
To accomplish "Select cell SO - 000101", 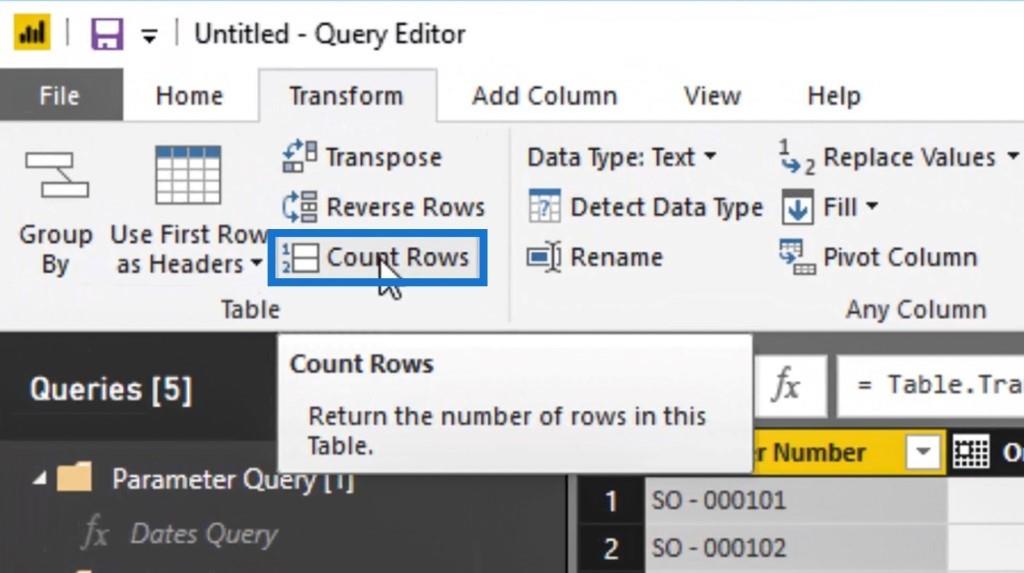I will click(795, 500).
